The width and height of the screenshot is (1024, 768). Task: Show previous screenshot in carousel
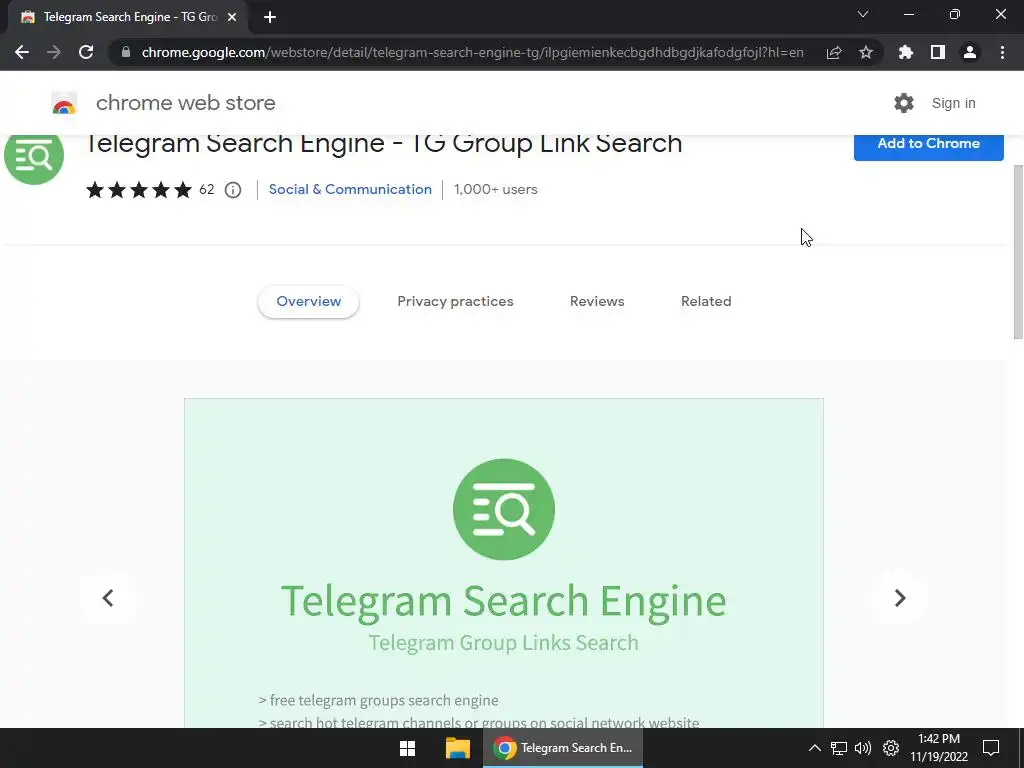[x=108, y=598]
